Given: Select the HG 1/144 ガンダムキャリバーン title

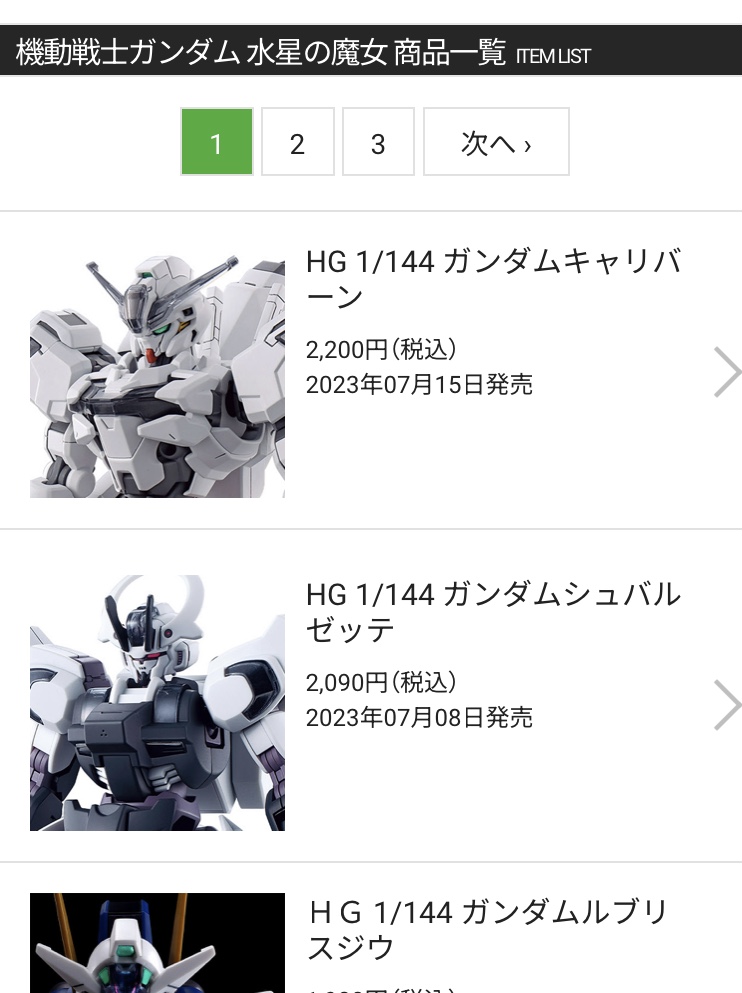Looking at the screenshot, I should tap(493, 279).
